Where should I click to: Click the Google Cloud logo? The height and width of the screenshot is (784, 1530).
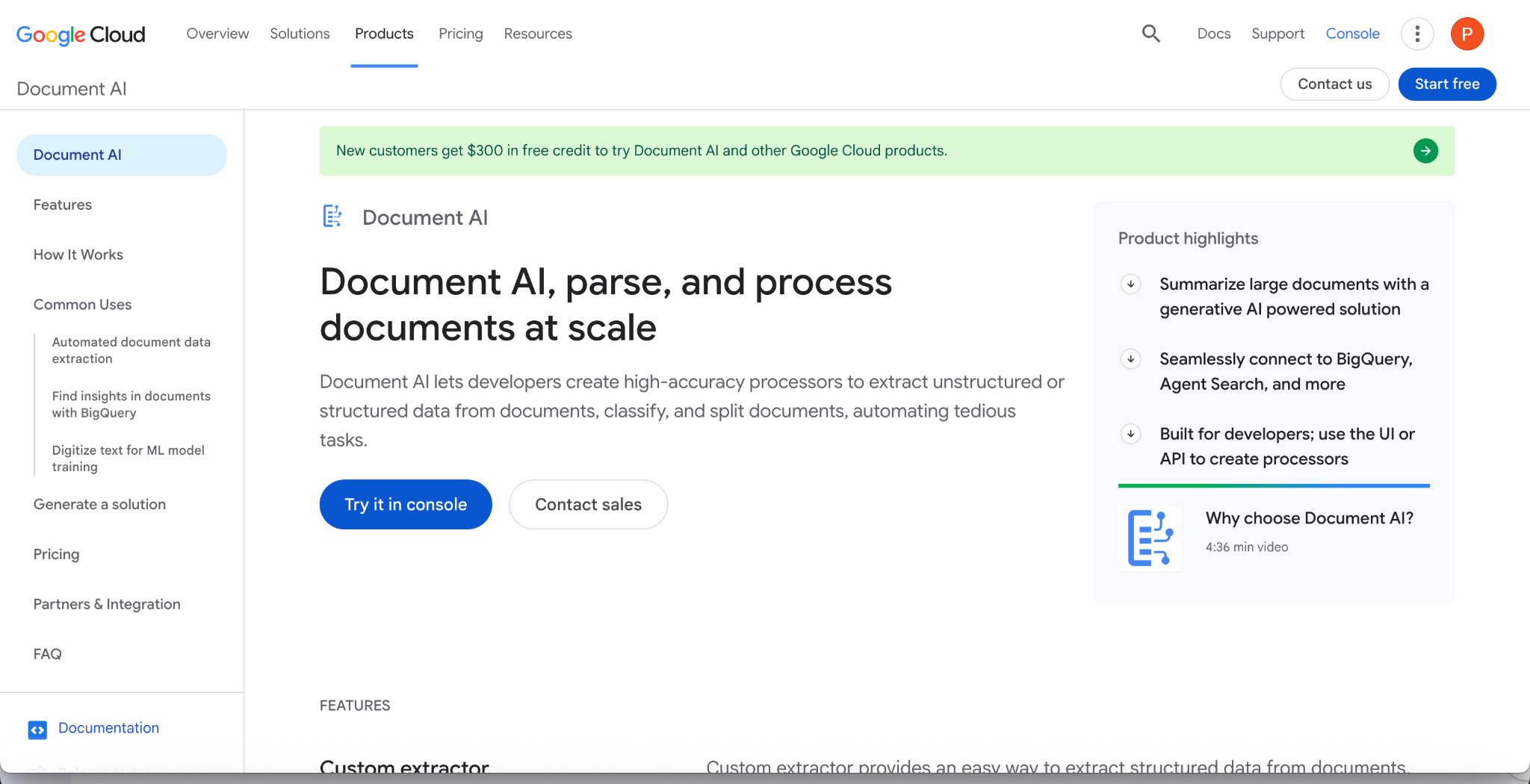[81, 34]
